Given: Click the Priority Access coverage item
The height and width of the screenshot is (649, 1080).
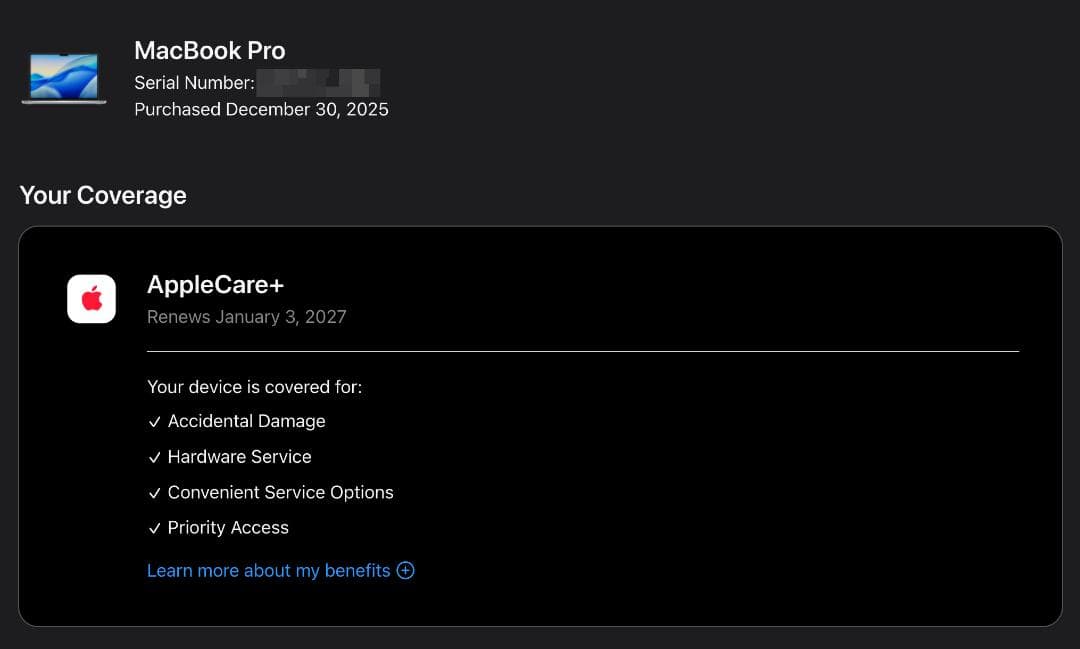Looking at the screenshot, I should [228, 528].
